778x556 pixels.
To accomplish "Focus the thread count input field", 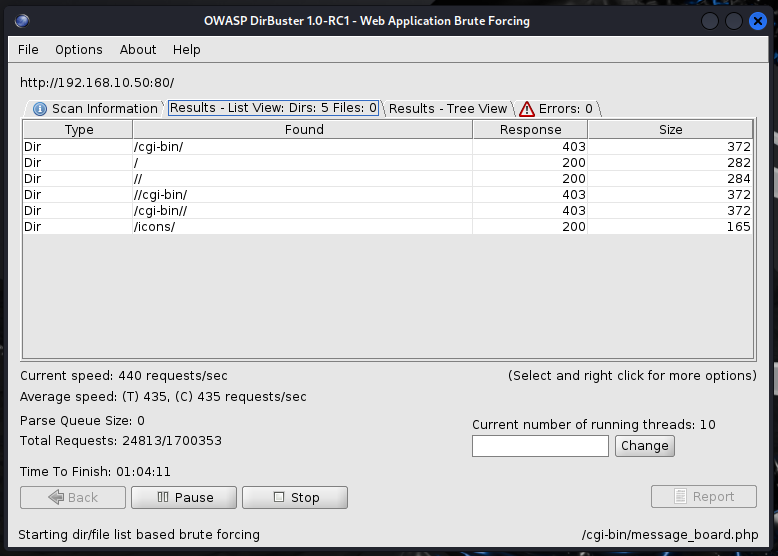I will click(540, 445).
